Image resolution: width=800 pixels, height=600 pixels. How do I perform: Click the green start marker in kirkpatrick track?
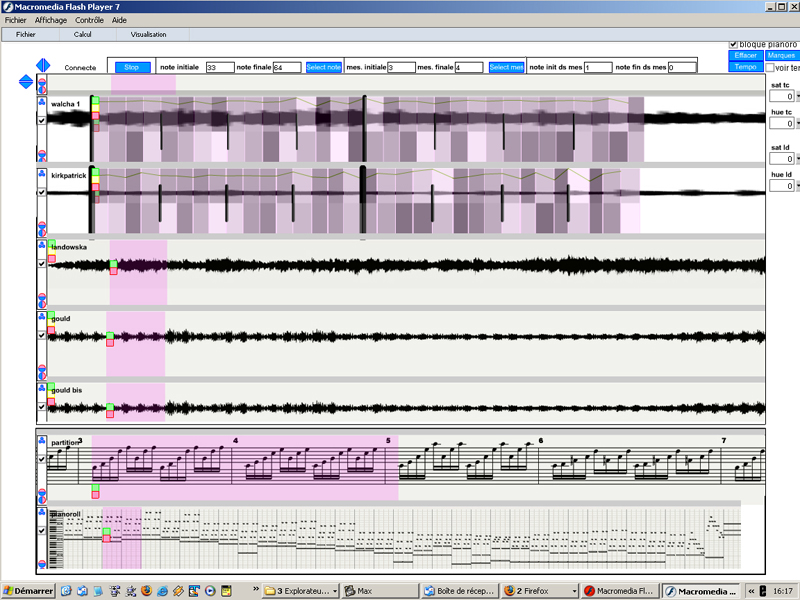pyautogui.click(x=95, y=172)
